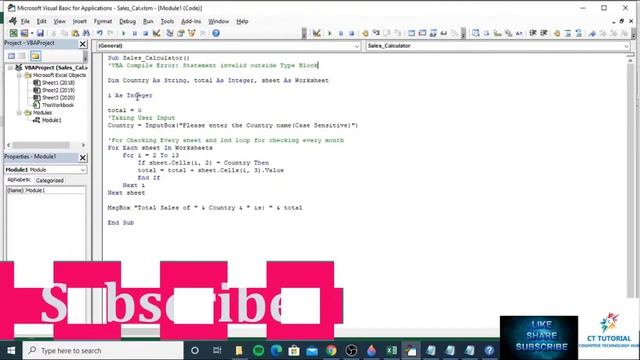Open the Object Browser icon
Viewport: 640px width, 360px height.
[191, 33]
